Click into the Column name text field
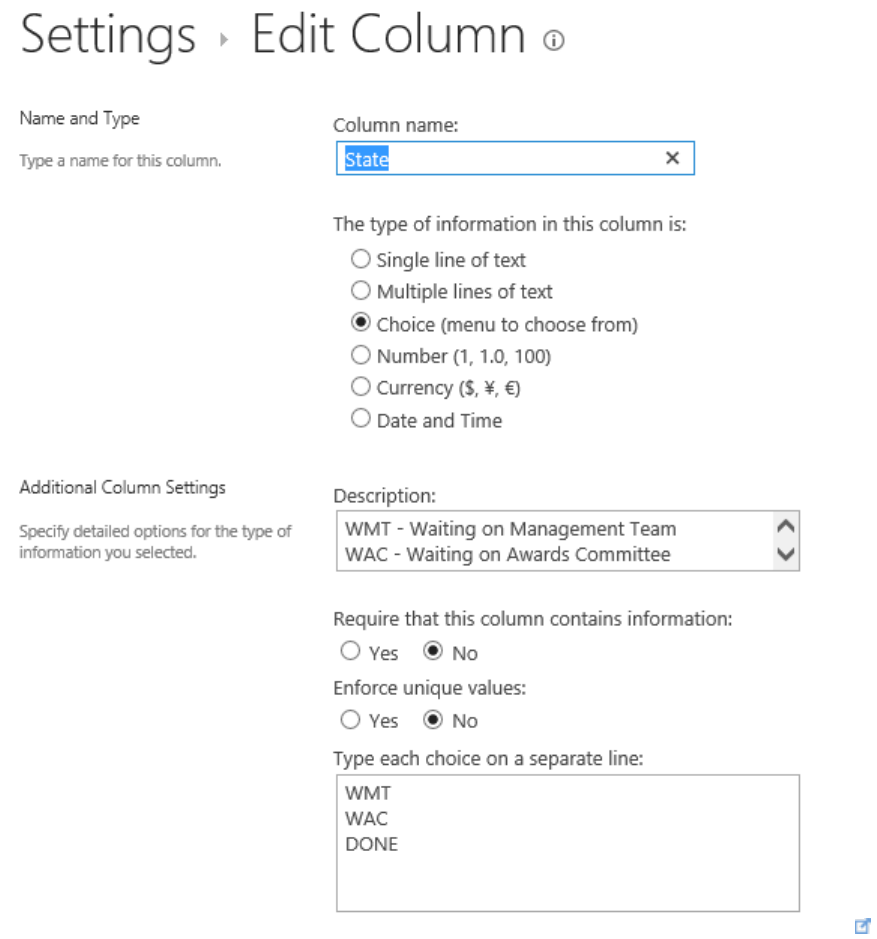 point(500,159)
